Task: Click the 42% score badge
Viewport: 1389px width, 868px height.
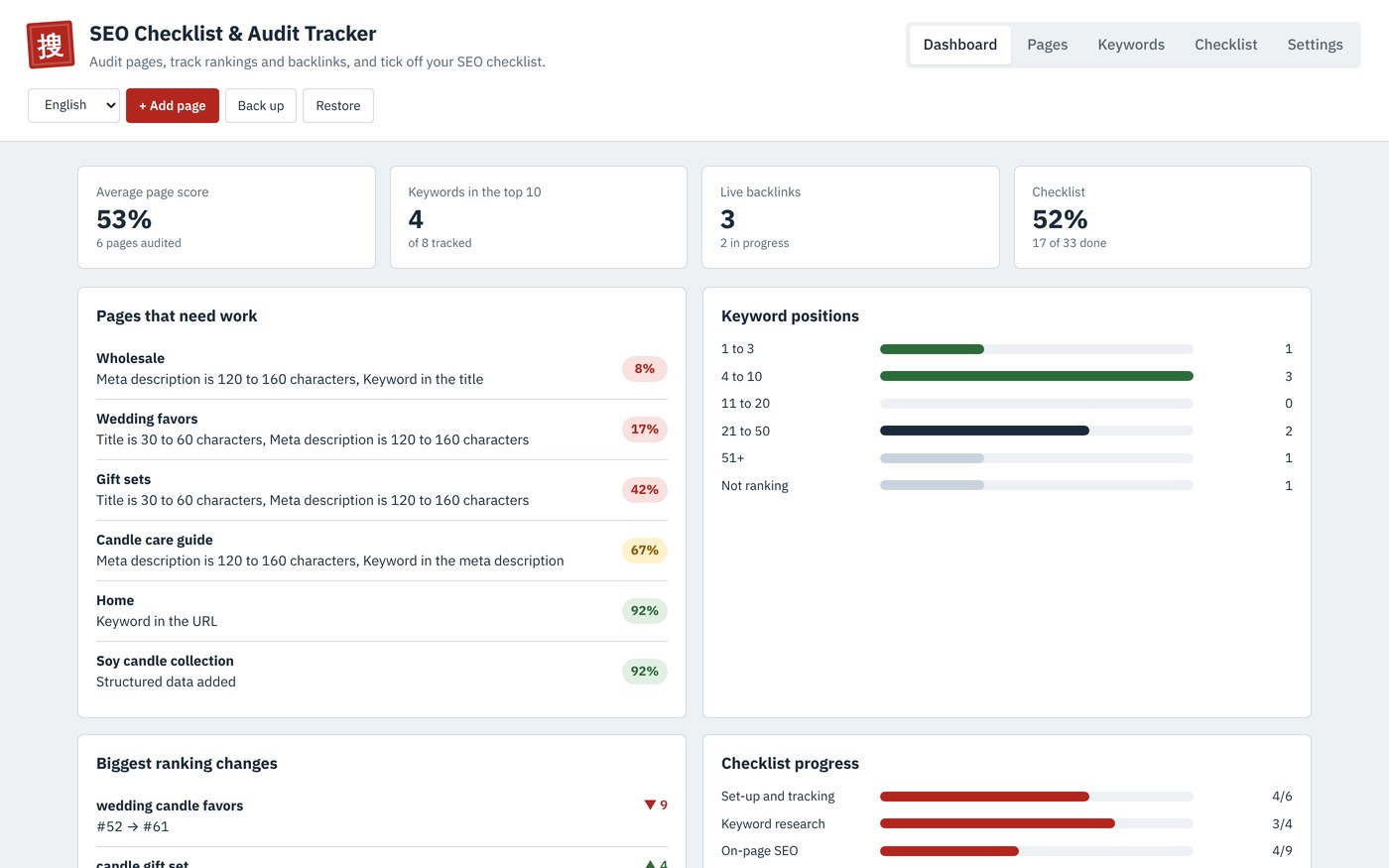Action: tap(645, 490)
